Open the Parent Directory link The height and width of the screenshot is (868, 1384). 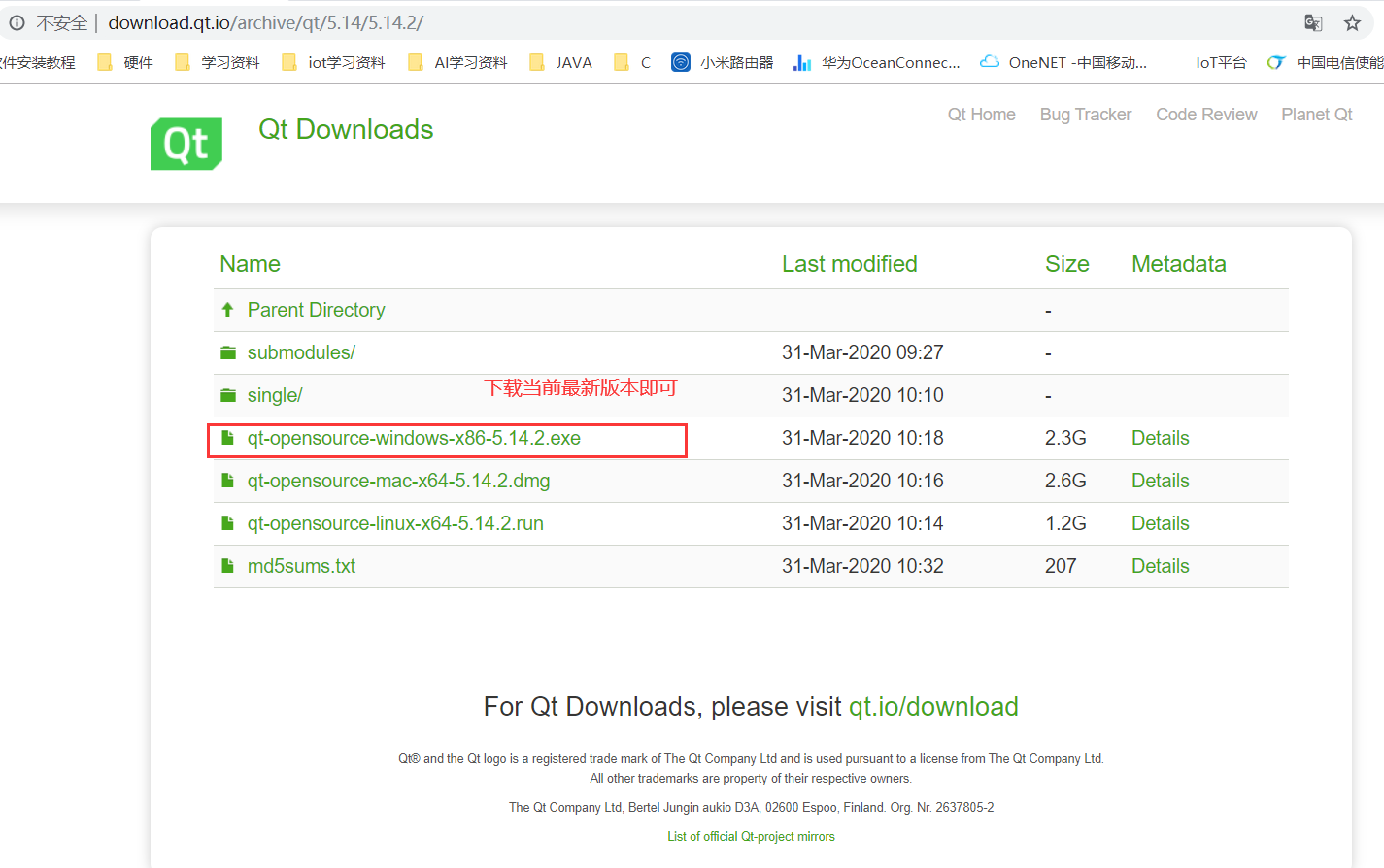point(316,309)
